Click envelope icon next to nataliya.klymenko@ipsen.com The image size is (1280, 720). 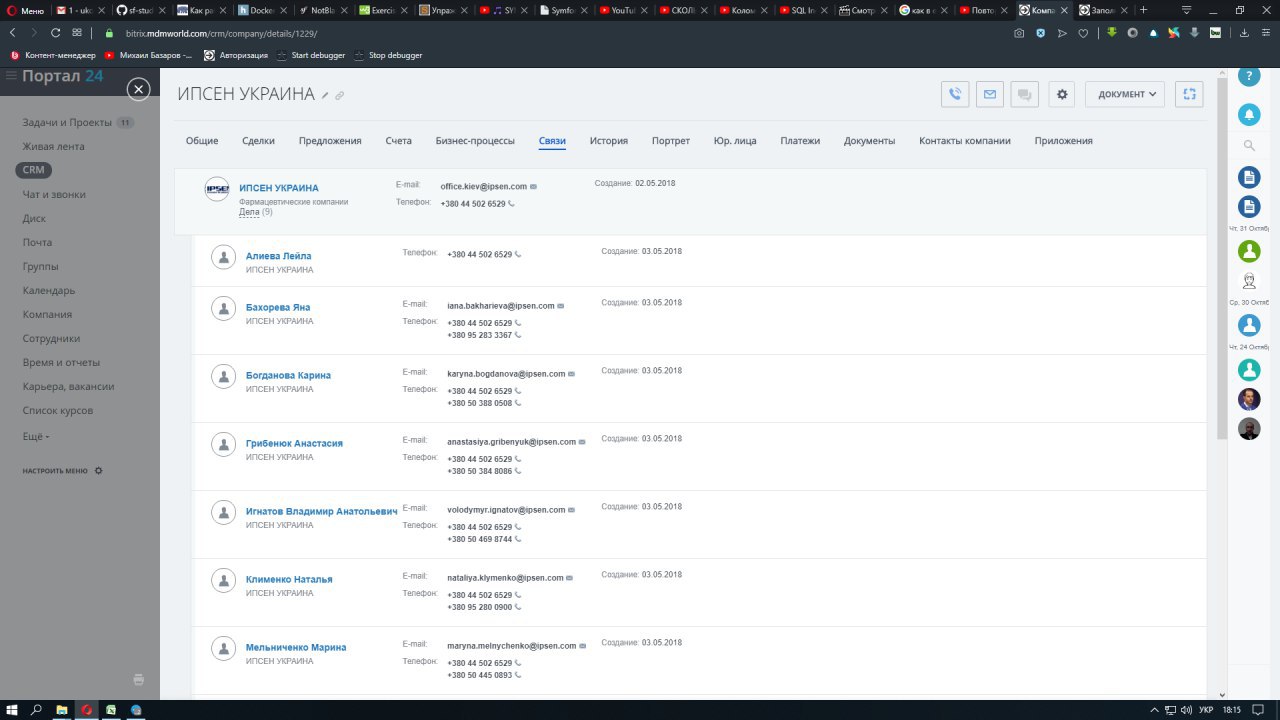tap(569, 578)
